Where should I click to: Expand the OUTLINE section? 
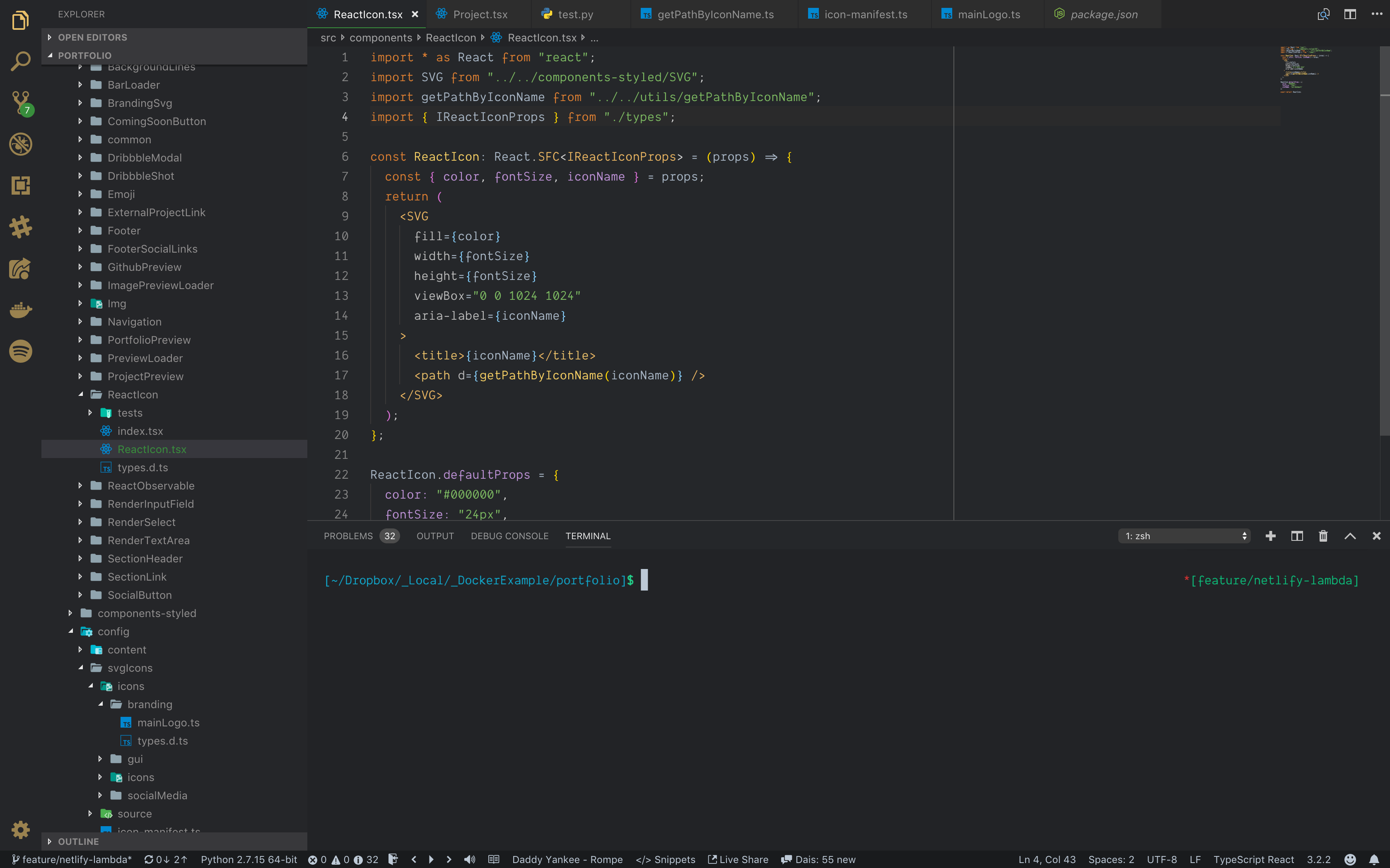[78, 841]
